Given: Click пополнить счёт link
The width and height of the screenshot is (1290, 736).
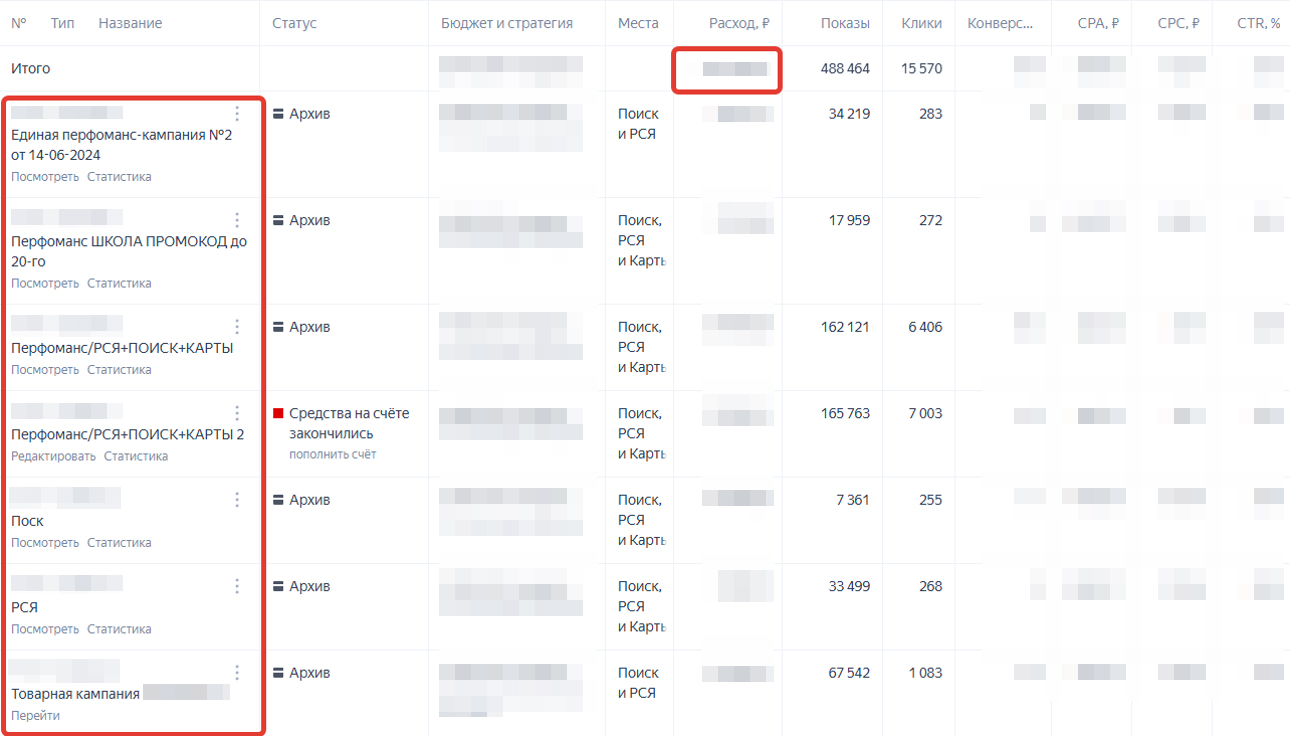Looking at the screenshot, I should (332, 454).
